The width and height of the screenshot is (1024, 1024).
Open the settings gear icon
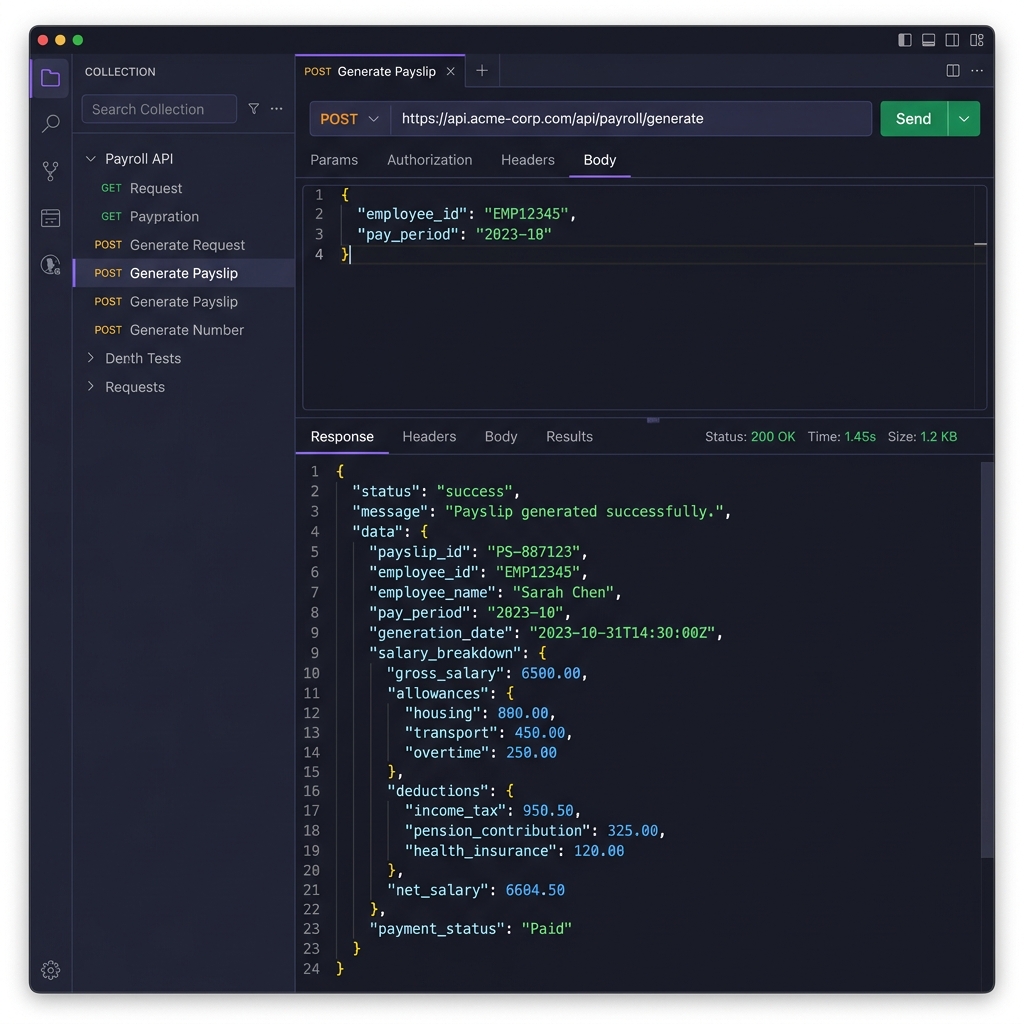tap(50, 970)
